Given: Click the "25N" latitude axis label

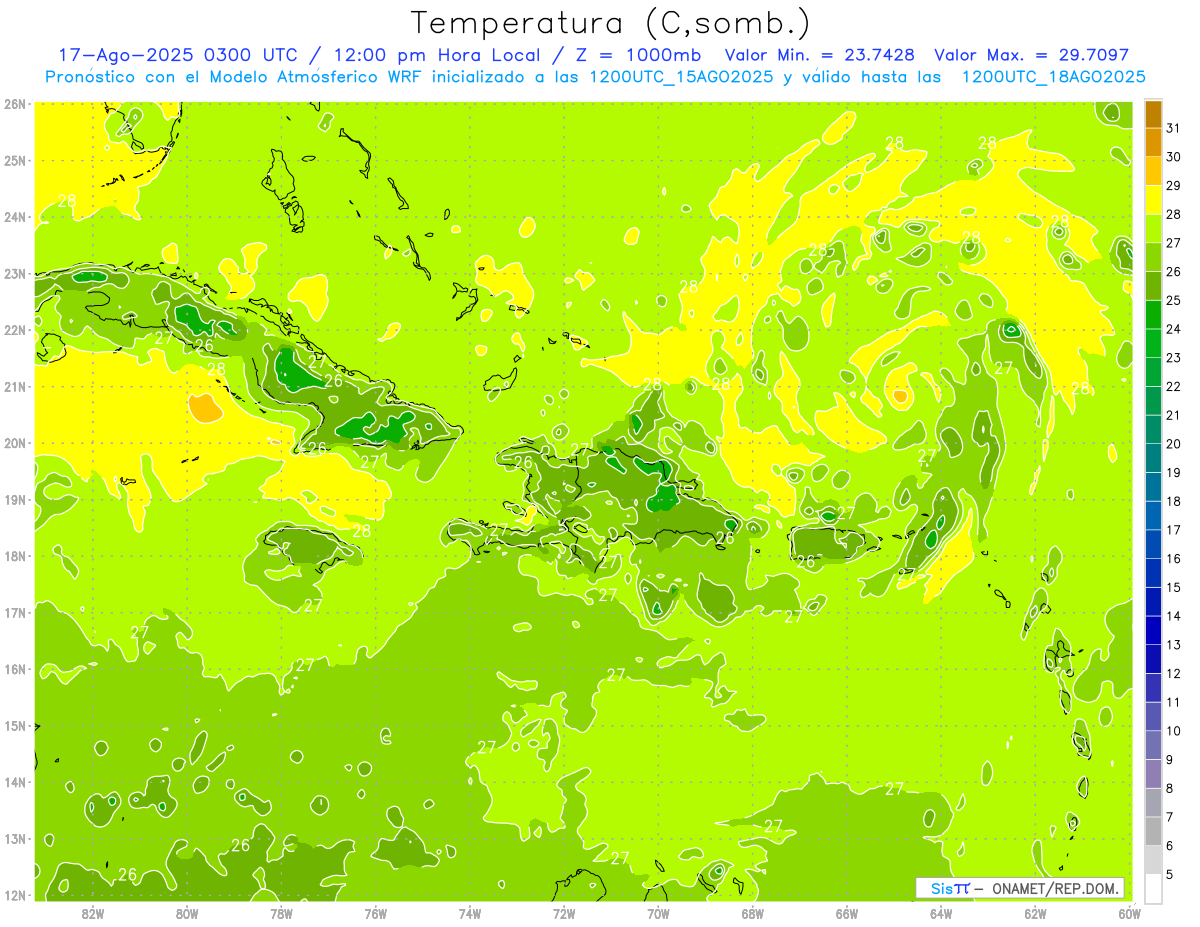Looking at the screenshot, I should [x=15, y=160].
